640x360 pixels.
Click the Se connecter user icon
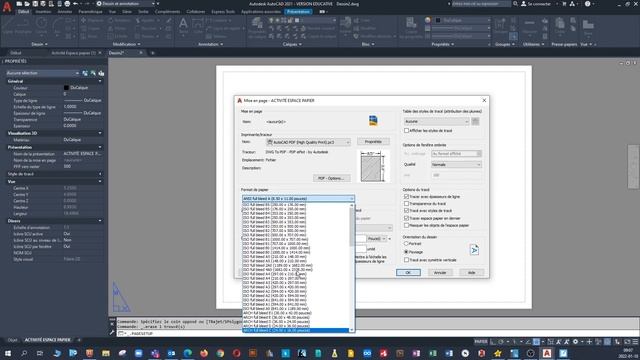[x=523, y=4]
